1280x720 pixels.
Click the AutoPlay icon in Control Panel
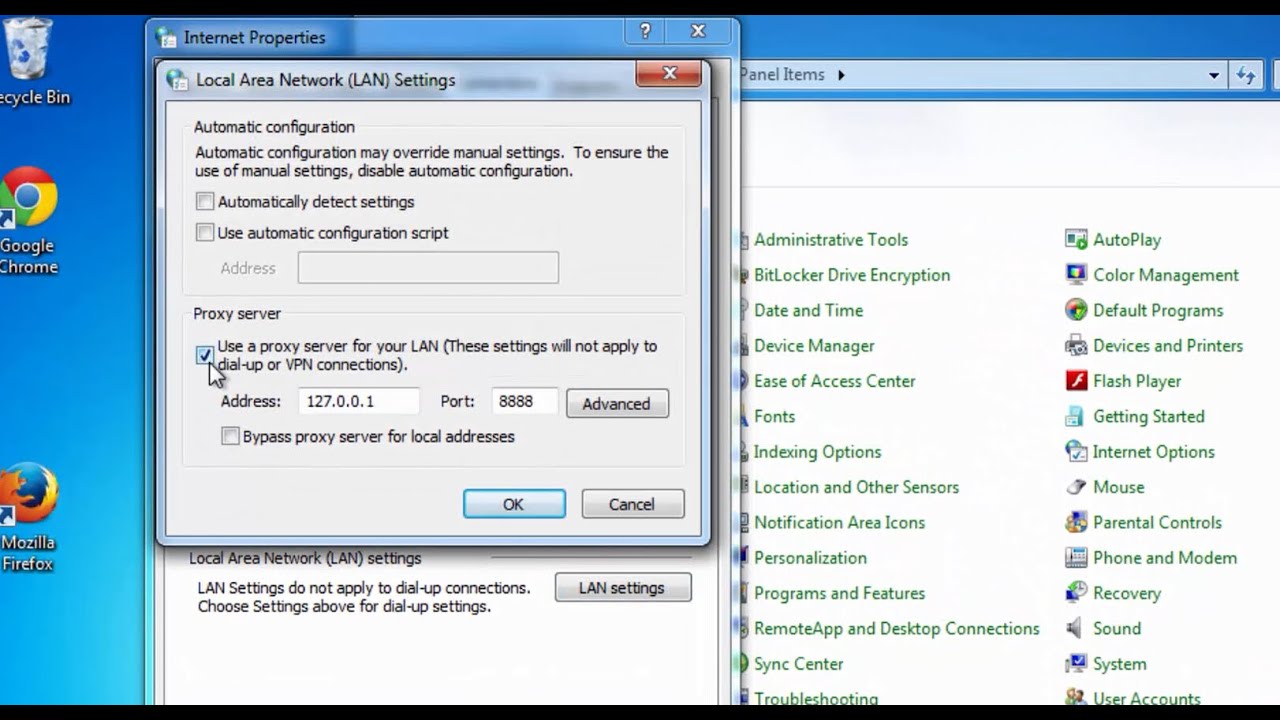tap(1076, 240)
